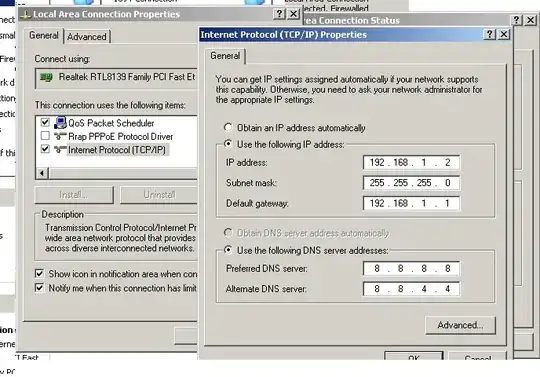This screenshot has height=377, width=540.
Task: Enable the Rrap PPPoE Protocol Driver checkbox
Action: pos(45,136)
